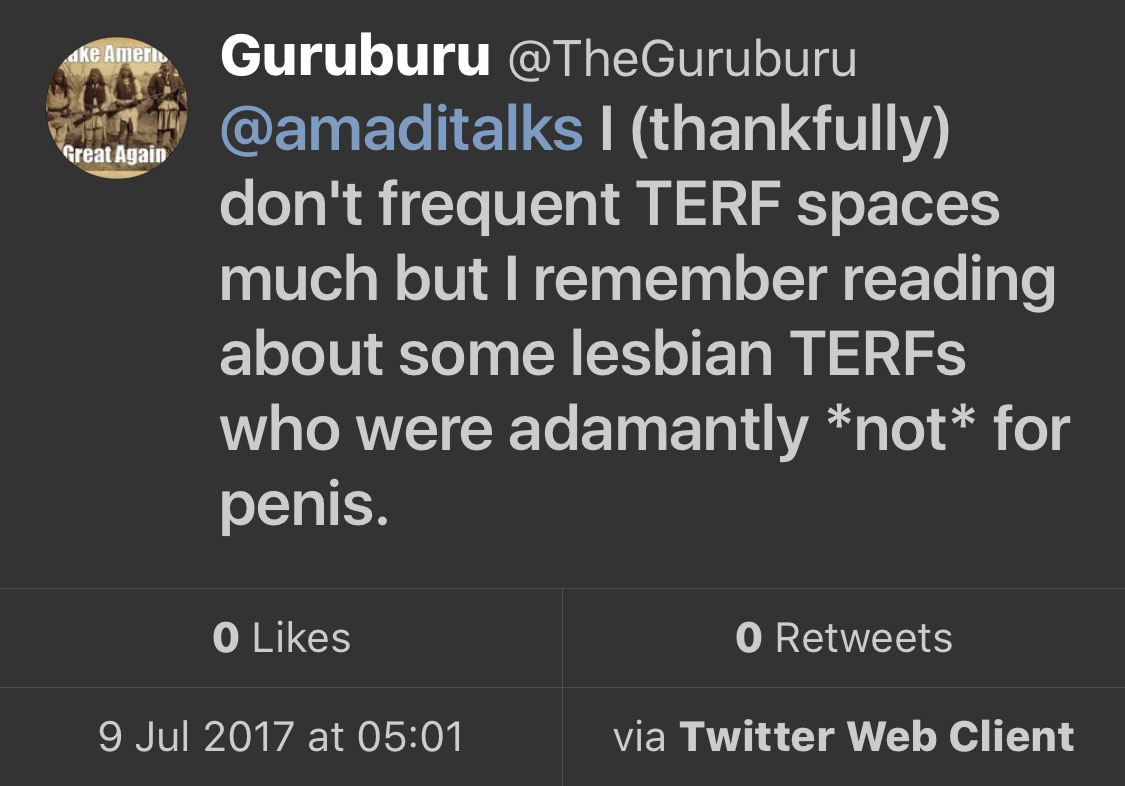Select the via Twitter Web Client label
1125x786 pixels.
(x=843, y=737)
